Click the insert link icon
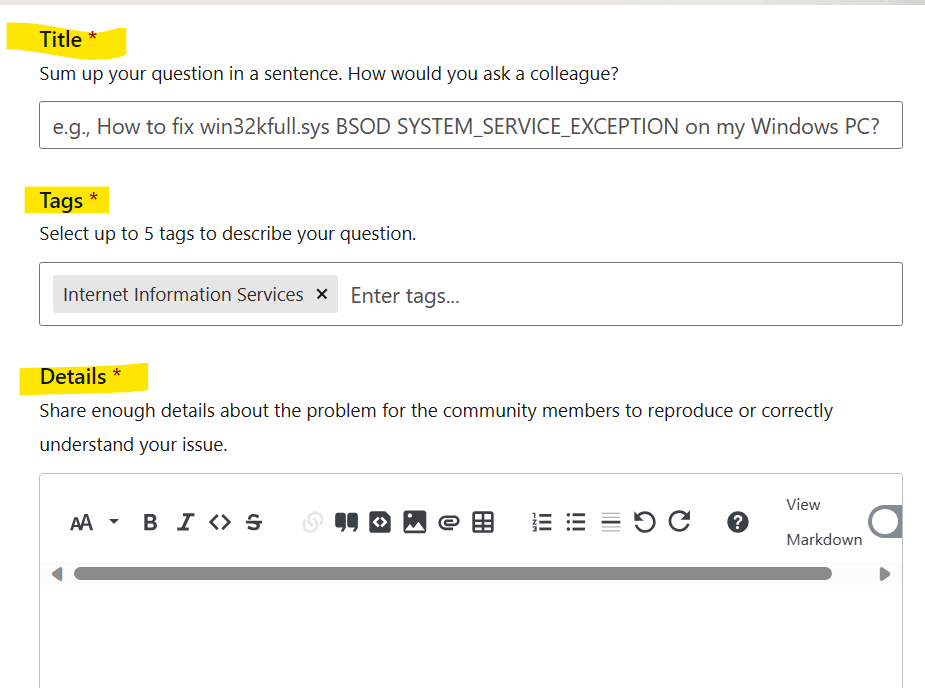925x688 pixels. point(312,522)
